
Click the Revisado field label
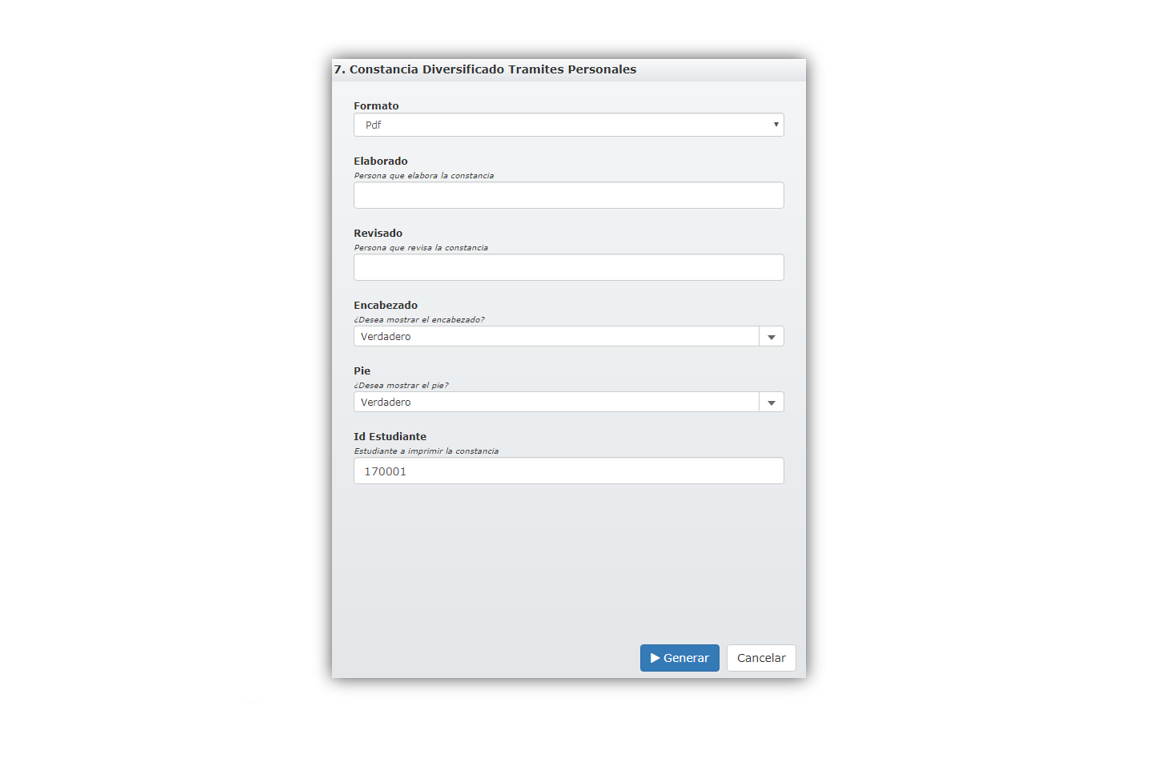[x=378, y=233]
